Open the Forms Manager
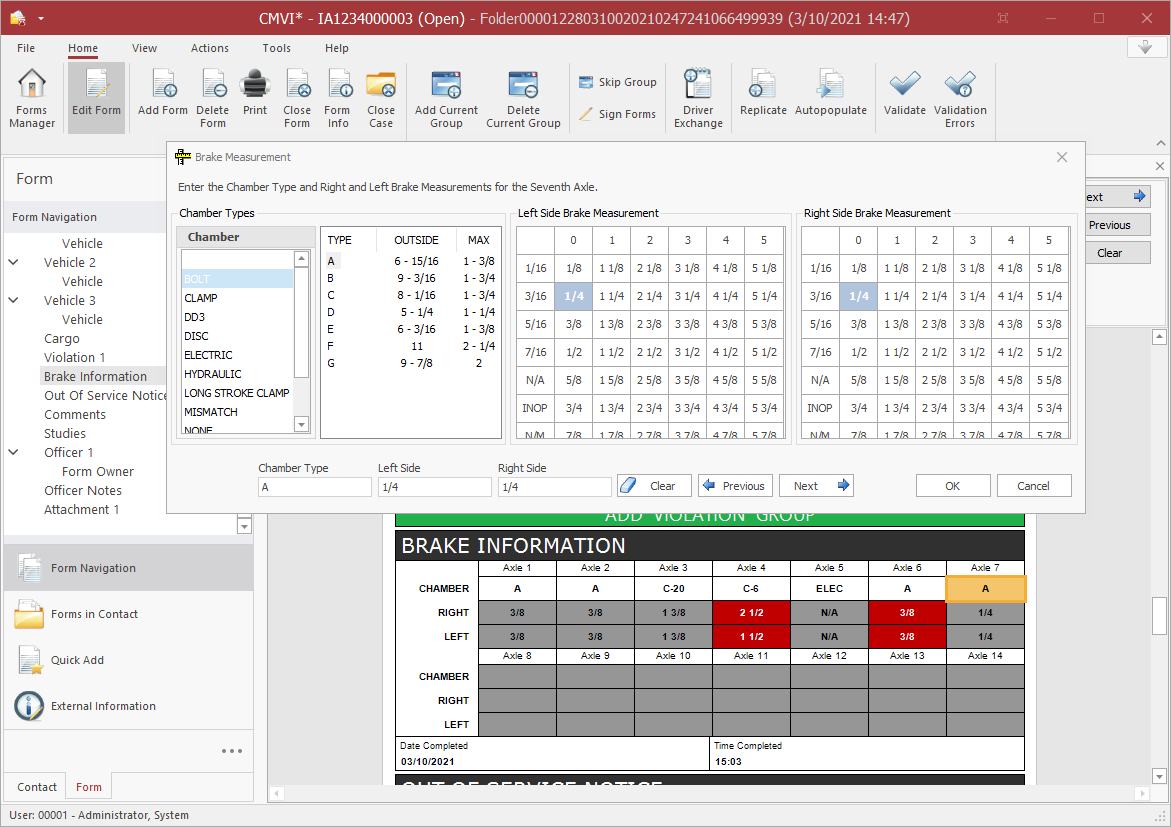The height and width of the screenshot is (827, 1171). pyautogui.click(x=32, y=98)
